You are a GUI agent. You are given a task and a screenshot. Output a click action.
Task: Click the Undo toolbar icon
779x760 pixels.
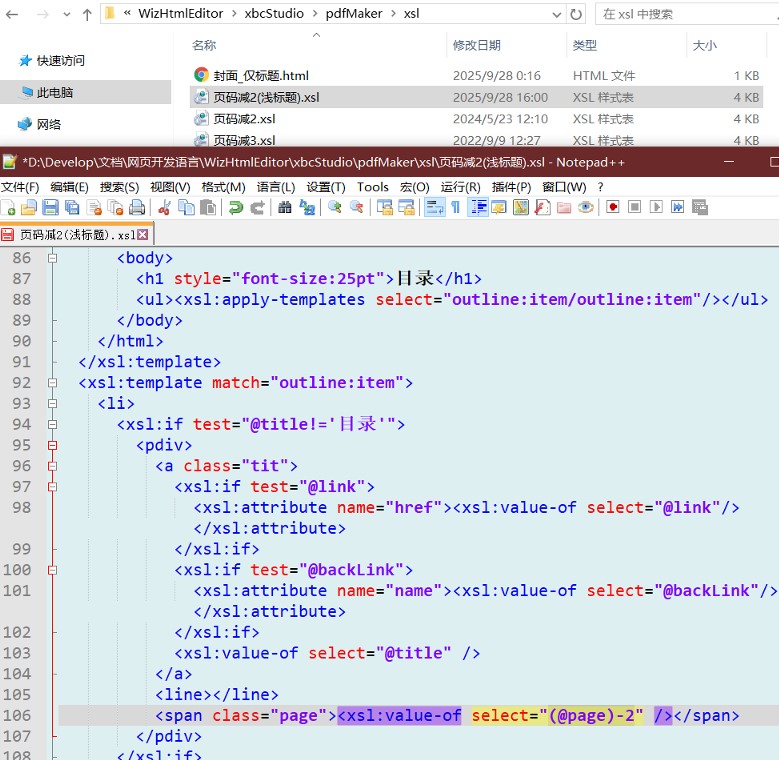click(236, 207)
